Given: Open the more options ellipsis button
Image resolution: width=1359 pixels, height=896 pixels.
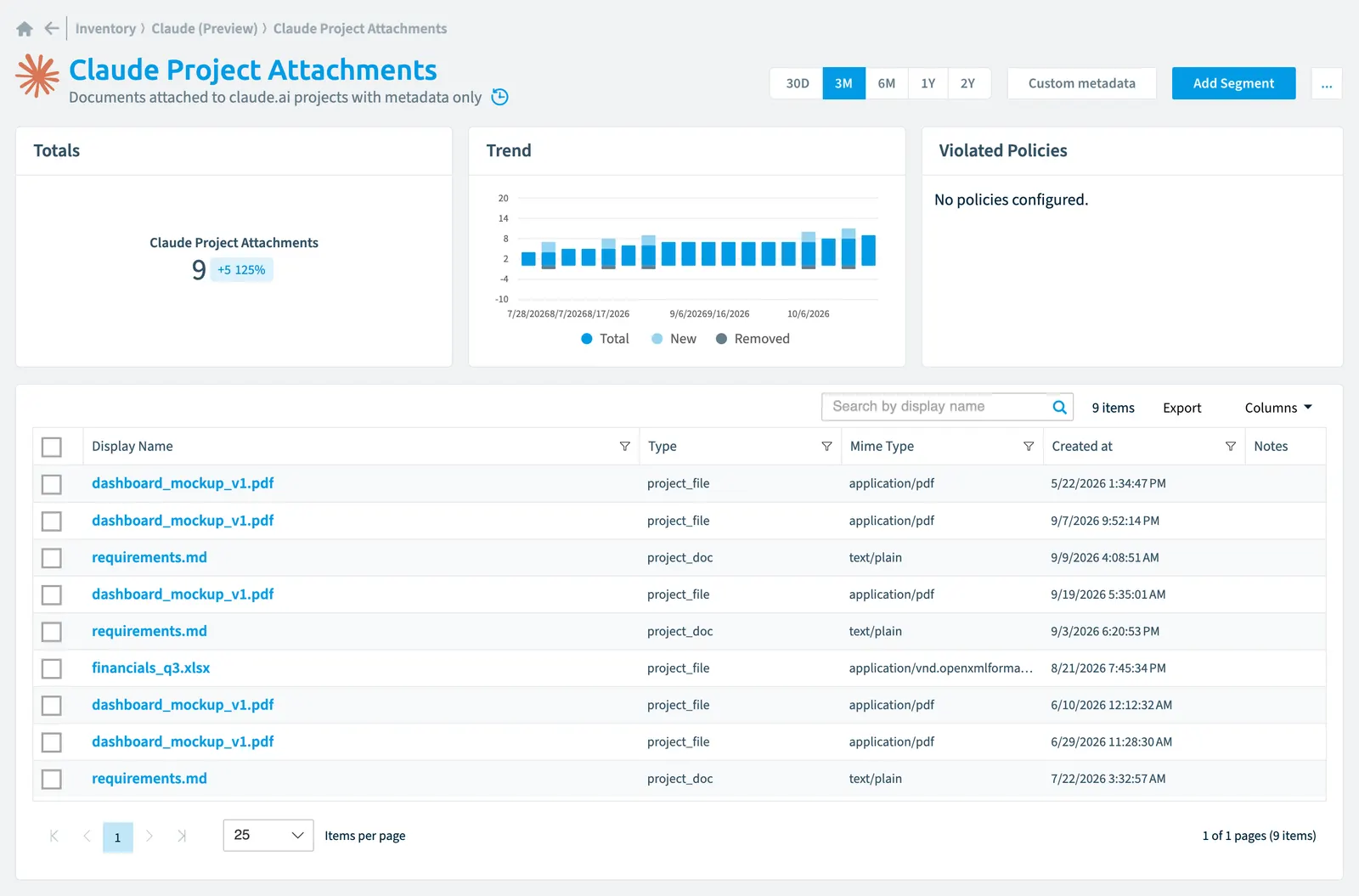Looking at the screenshot, I should 1327,83.
